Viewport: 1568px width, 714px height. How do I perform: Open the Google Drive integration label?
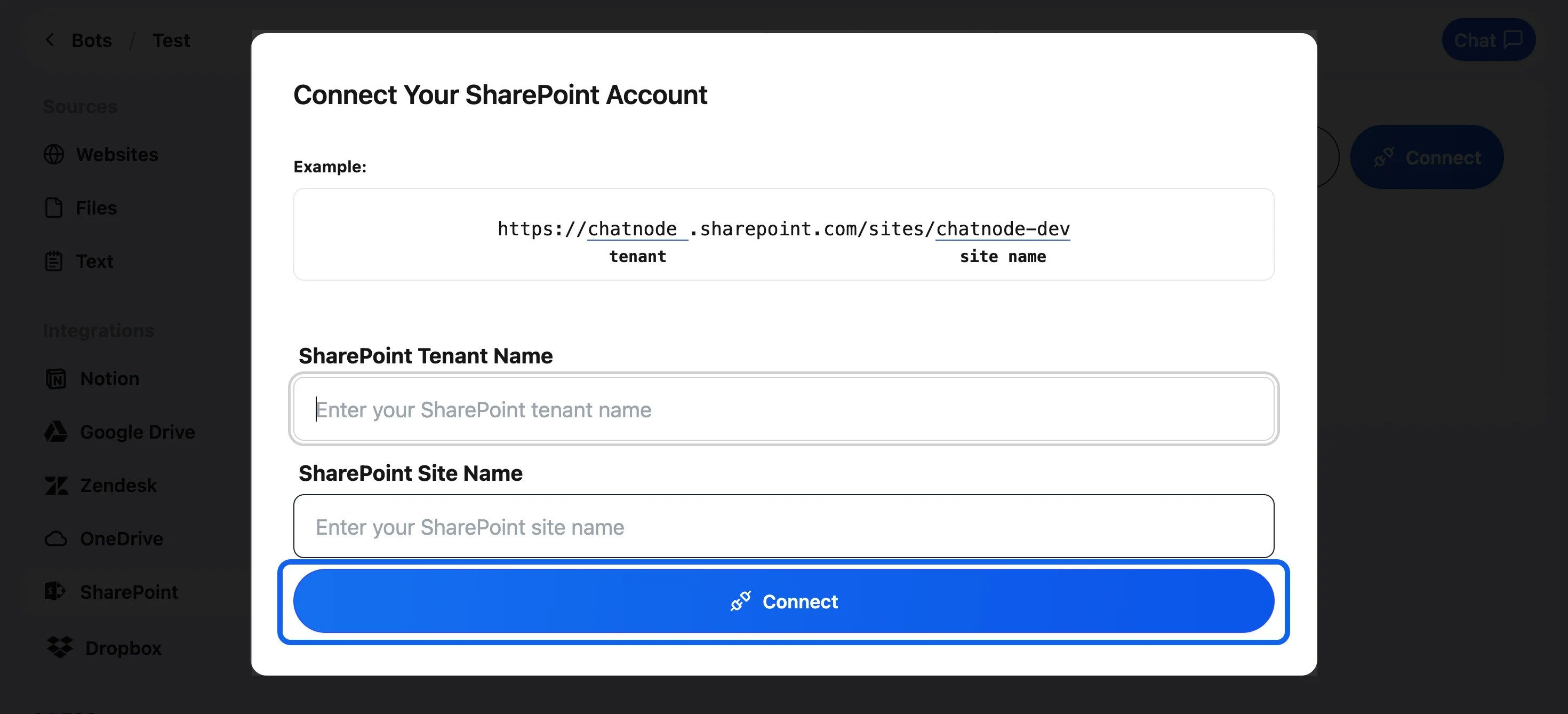[x=138, y=432]
